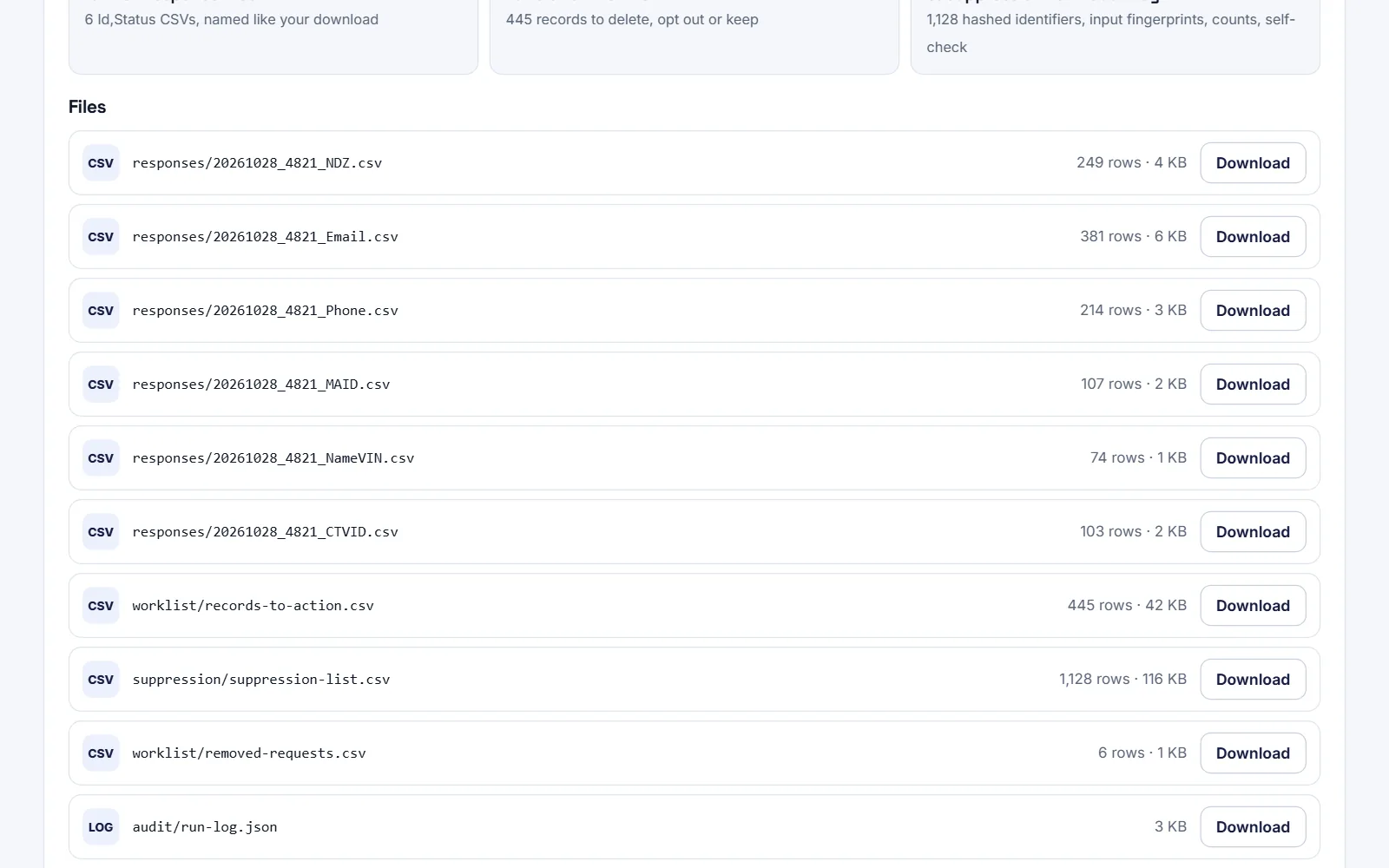1389x868 pixels.
Task: Click LOG badge of run-log.json row
Action: click(x=101, y=827)
